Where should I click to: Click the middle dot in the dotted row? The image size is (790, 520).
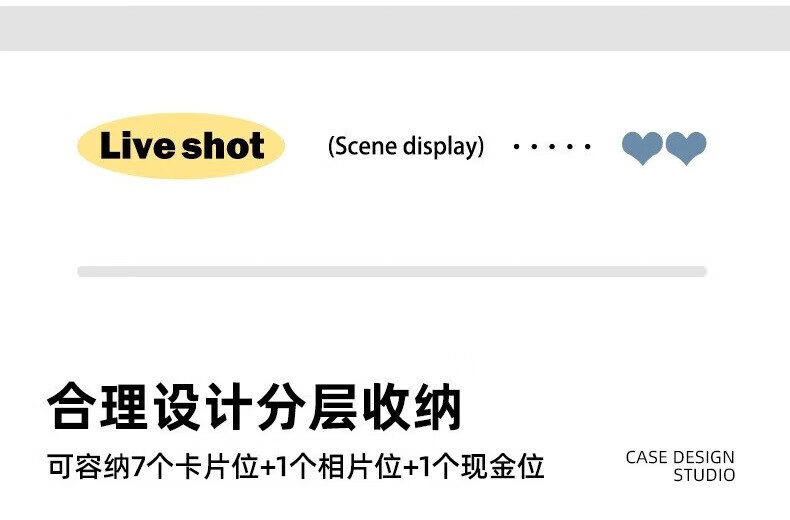pos(552,147)
